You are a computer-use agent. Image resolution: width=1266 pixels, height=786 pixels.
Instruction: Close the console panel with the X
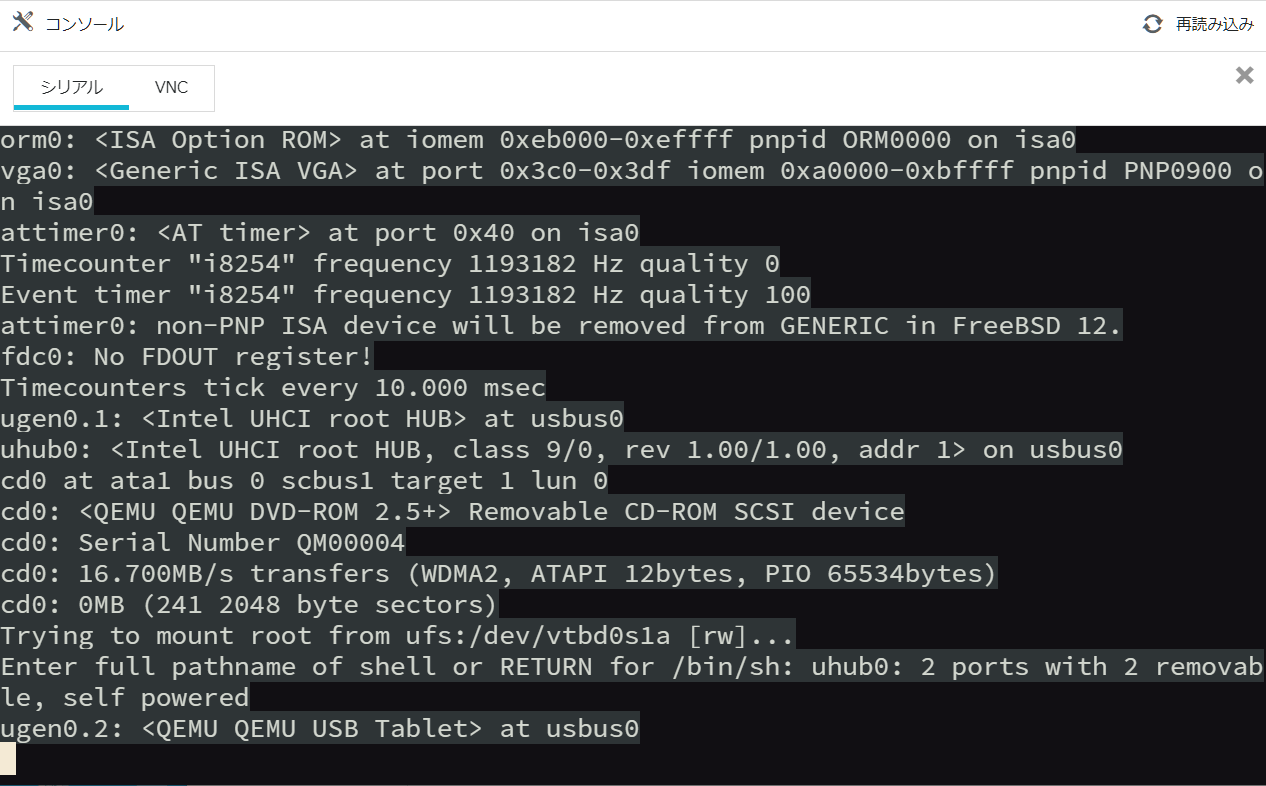(1244, 74)
